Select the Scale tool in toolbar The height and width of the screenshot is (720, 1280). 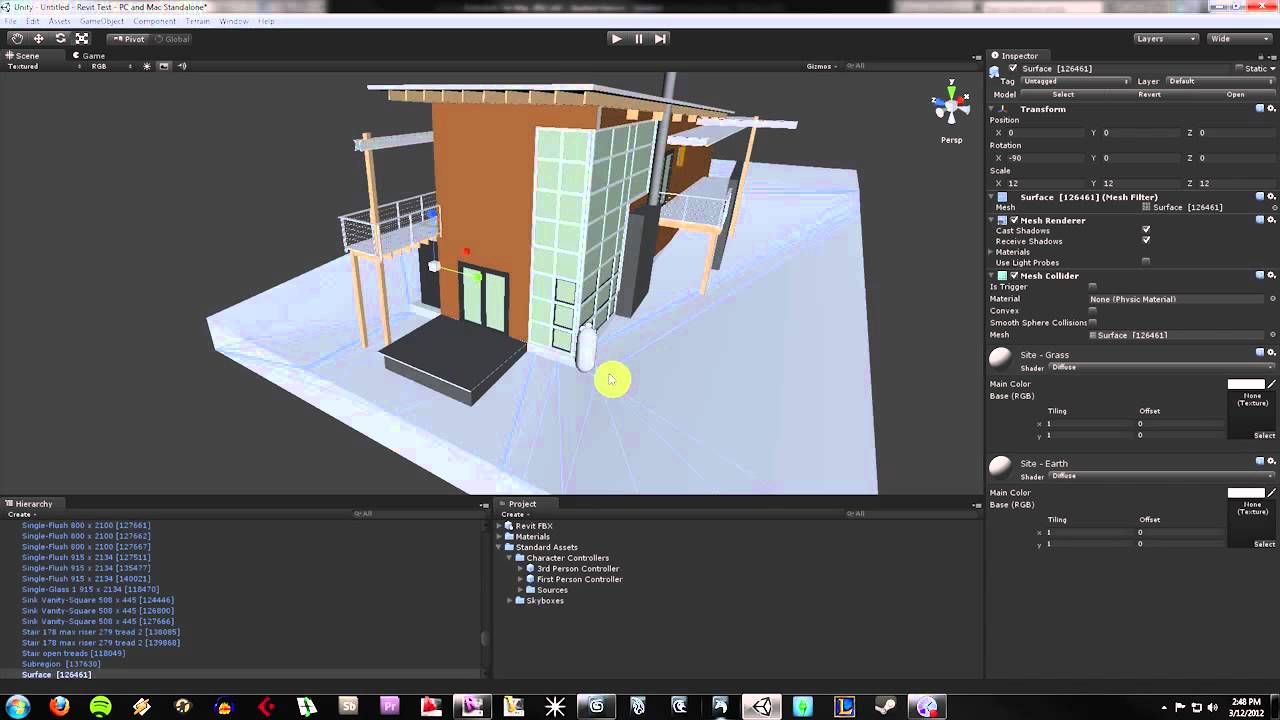click(82, 38)
